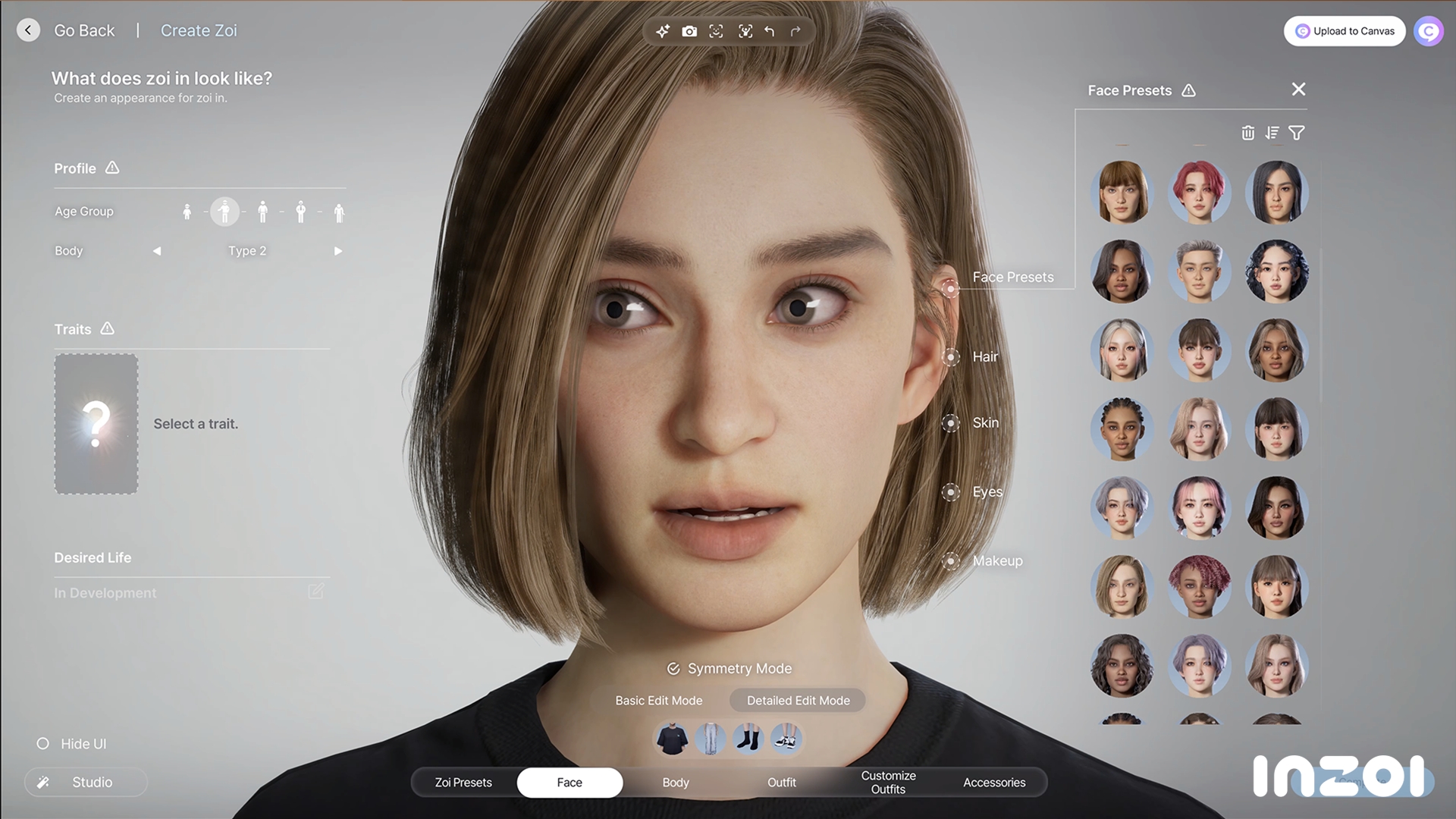Screen dimensions: 1456x819
Task: Click the redo arrow icon
Action: coord(795,31)
